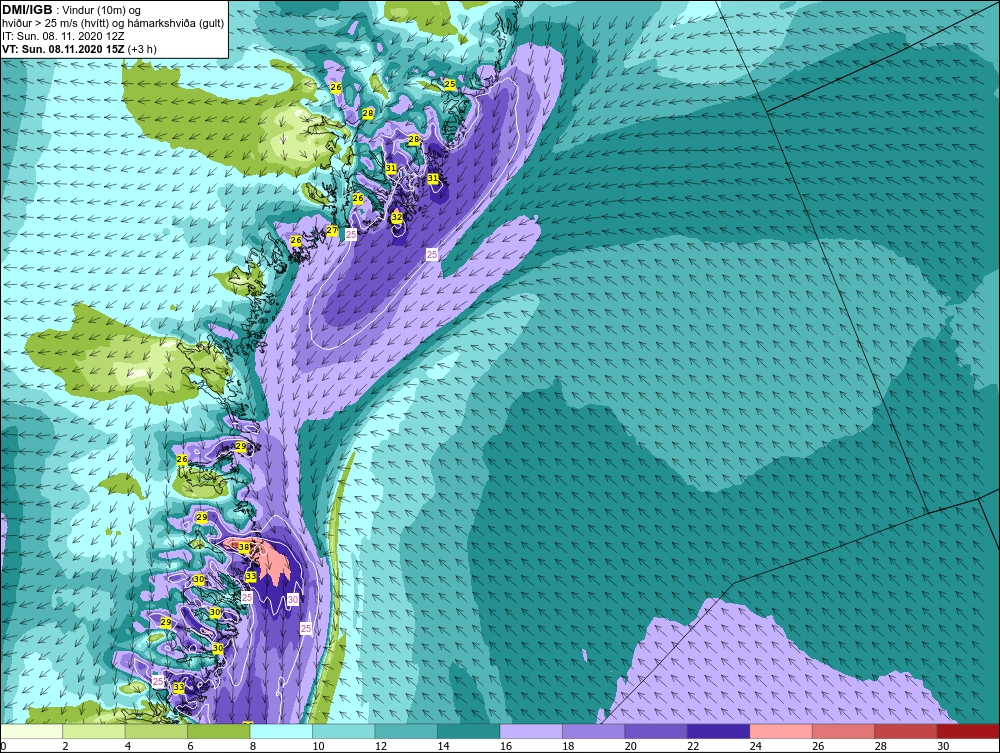Click the title line "DMI/IGB : Vindur (10m) og"
Image resolution: width=1000 pixels, height=753 pixels.
[x=71, y=10]
